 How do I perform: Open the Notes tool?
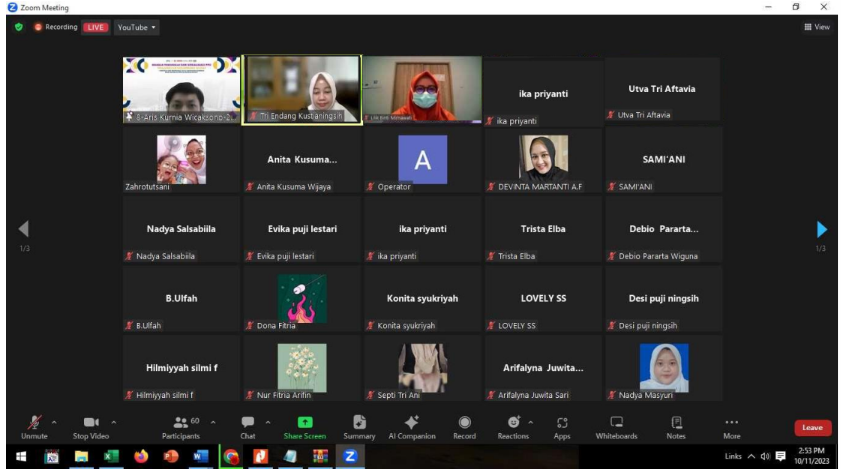pos(676,427)
